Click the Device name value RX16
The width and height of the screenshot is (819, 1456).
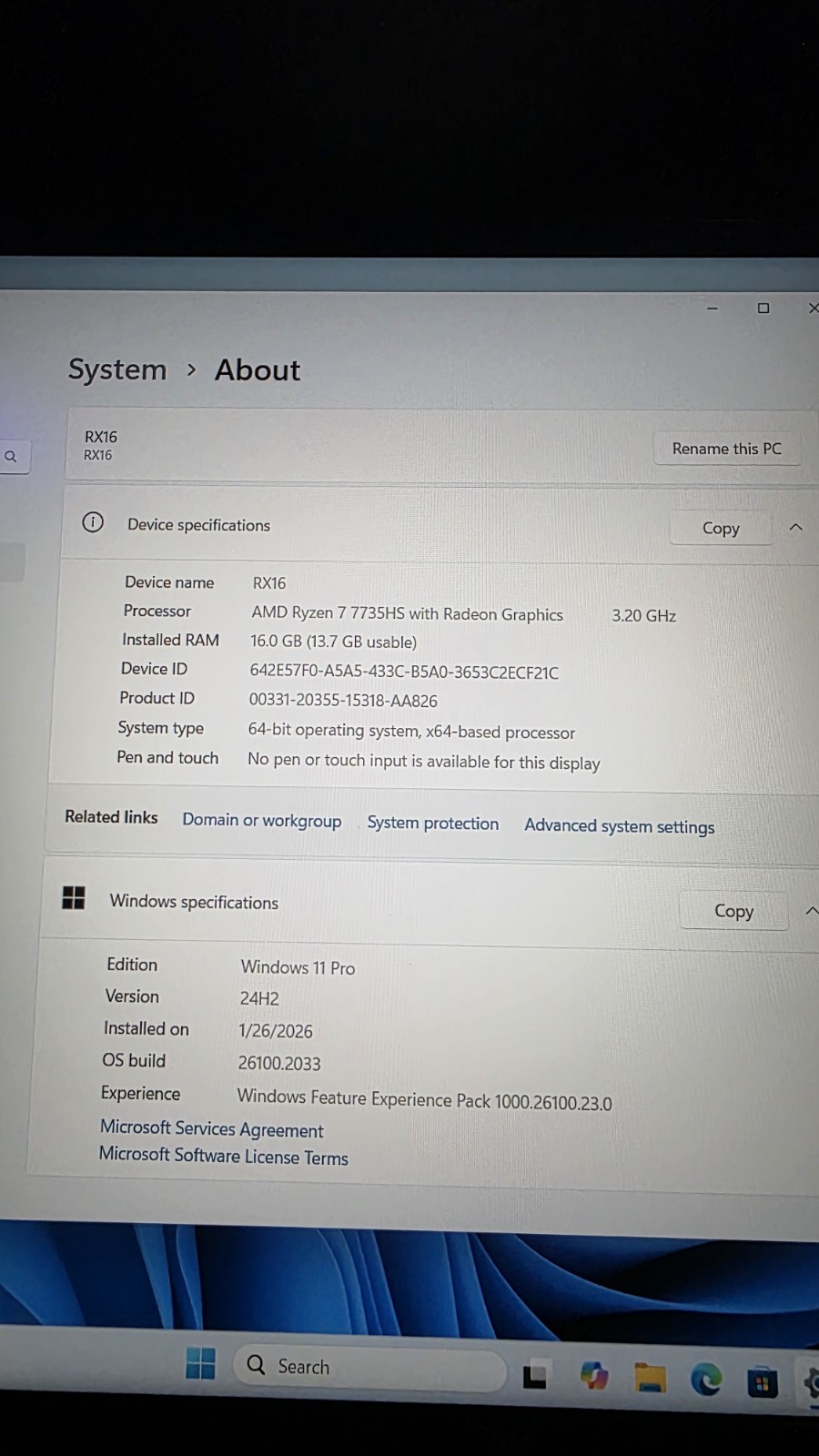(x=269, y=583)
